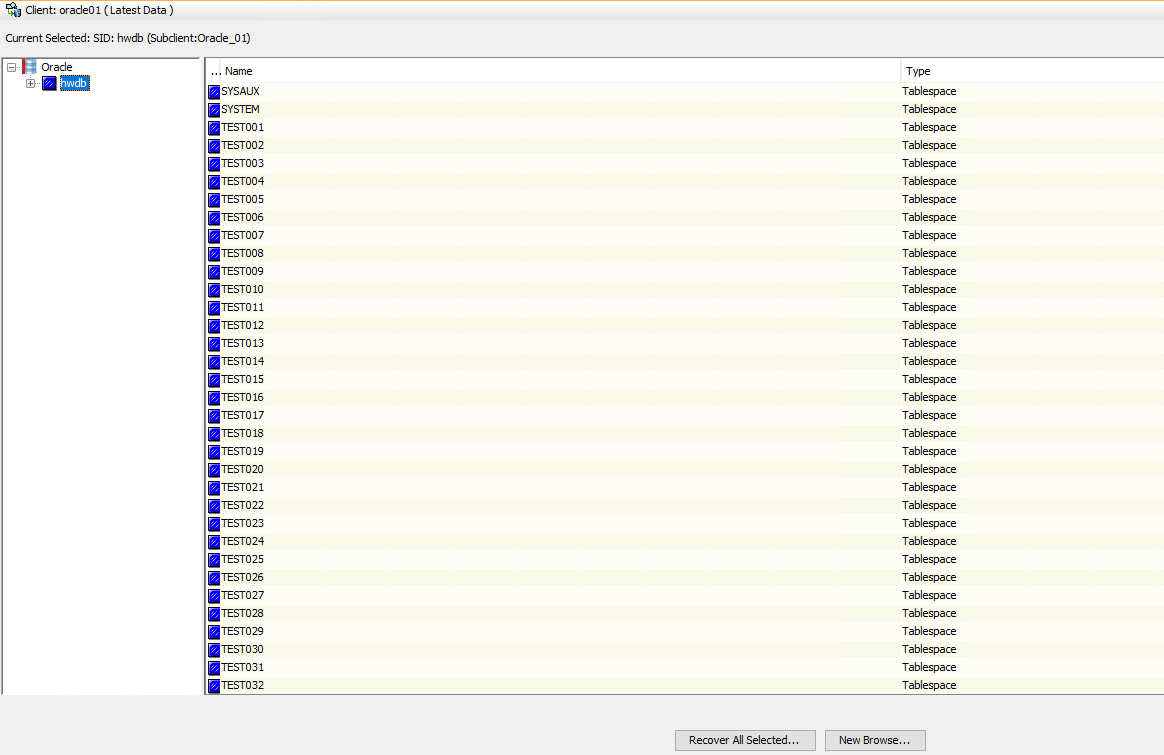1164x755 pixels.
Task: Click the TEST032 tablespace icon
Action: [214, 686]
